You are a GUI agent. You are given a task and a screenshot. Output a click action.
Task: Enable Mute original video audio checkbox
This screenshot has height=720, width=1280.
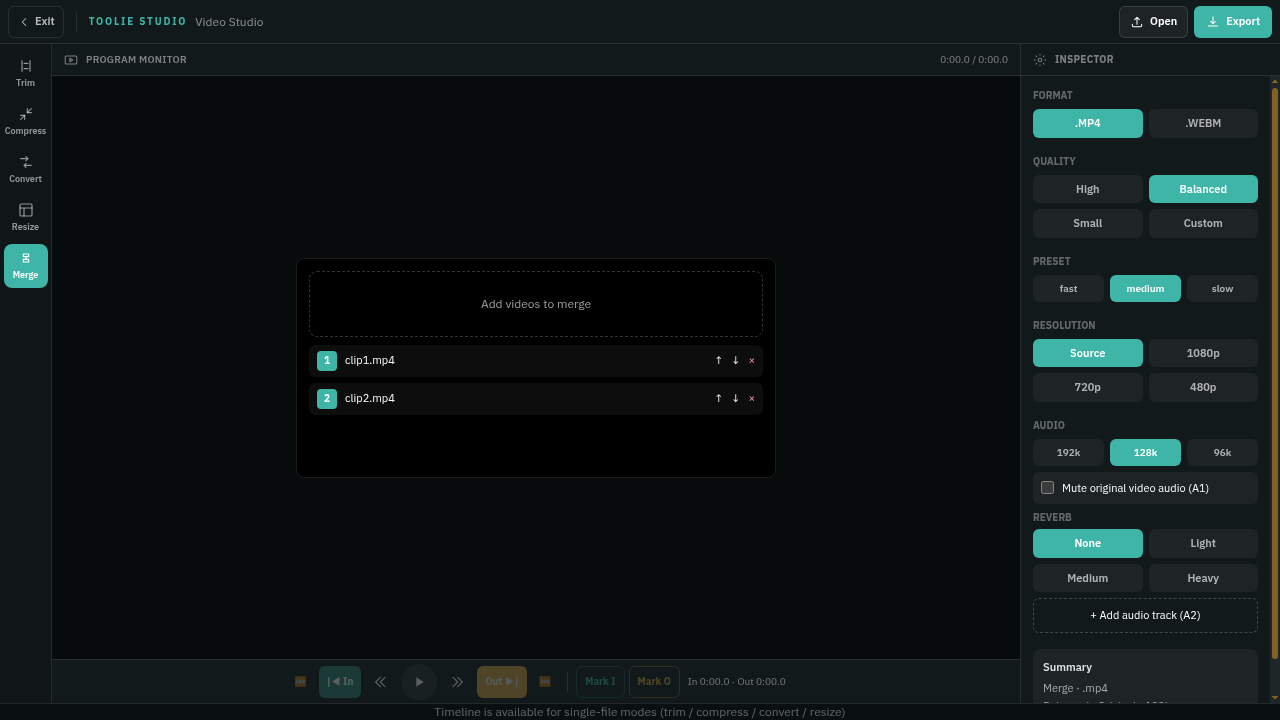1048,488
